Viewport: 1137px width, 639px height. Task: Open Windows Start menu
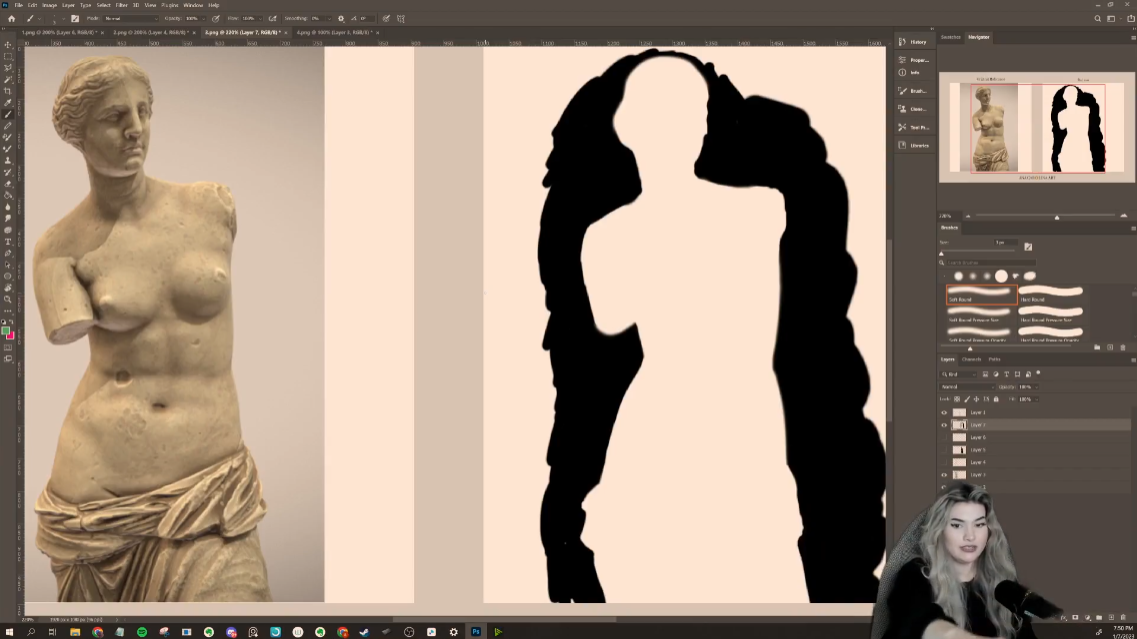point(9,632)
